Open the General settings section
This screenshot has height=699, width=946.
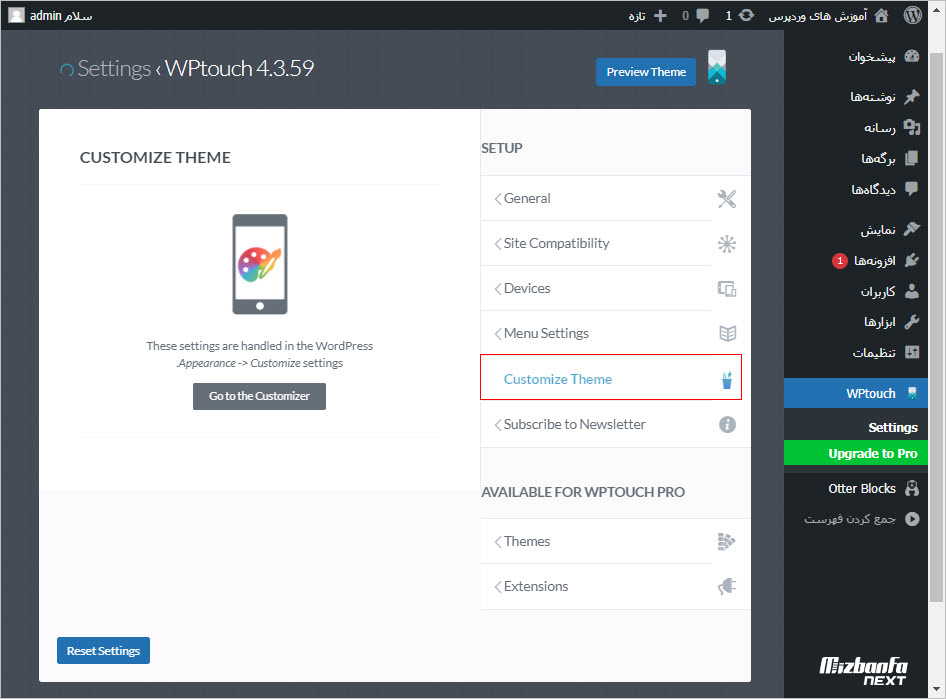[x=615, y=198]
